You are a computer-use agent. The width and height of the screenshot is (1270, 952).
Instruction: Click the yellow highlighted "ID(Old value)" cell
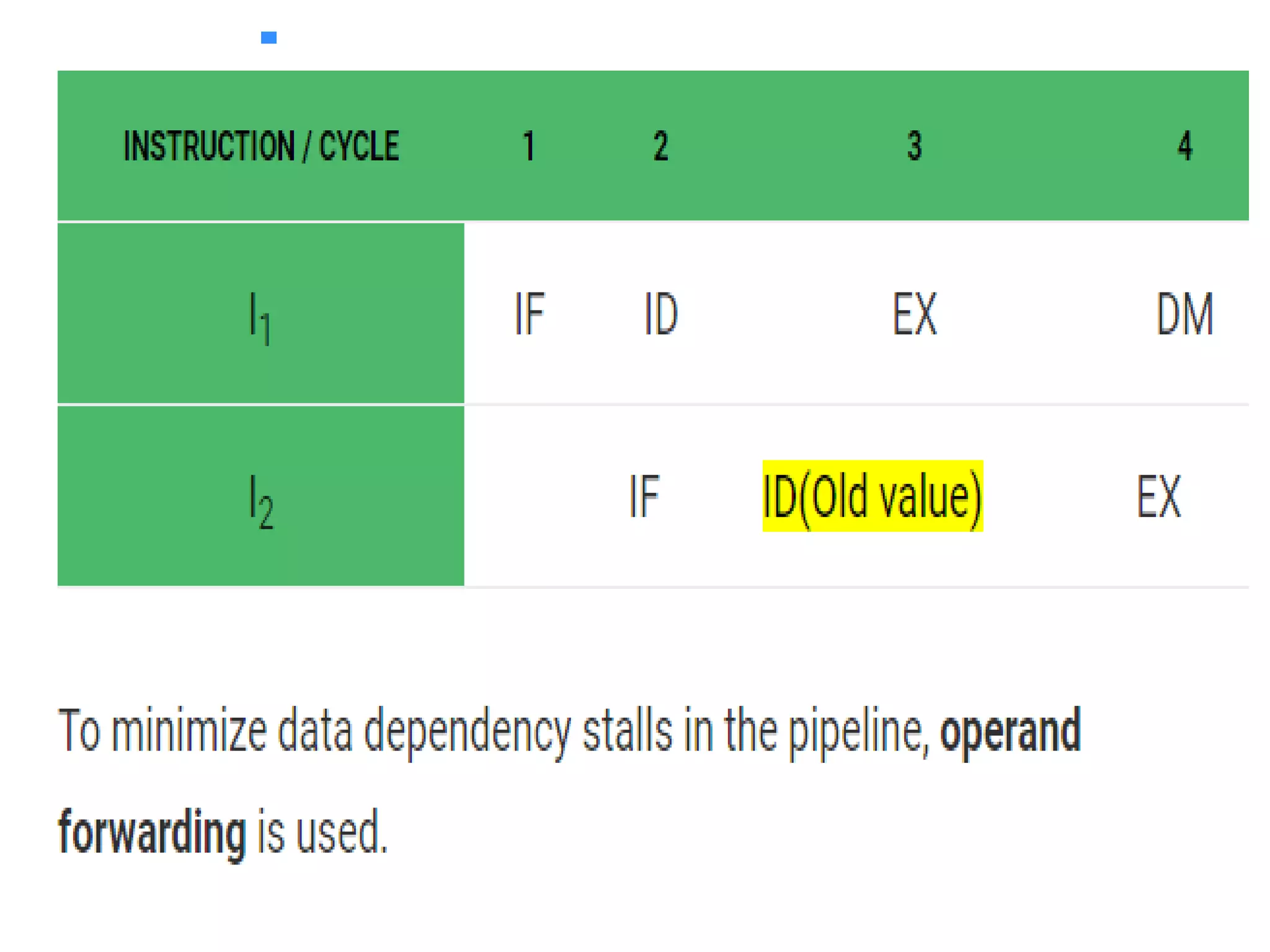point(873,496)
